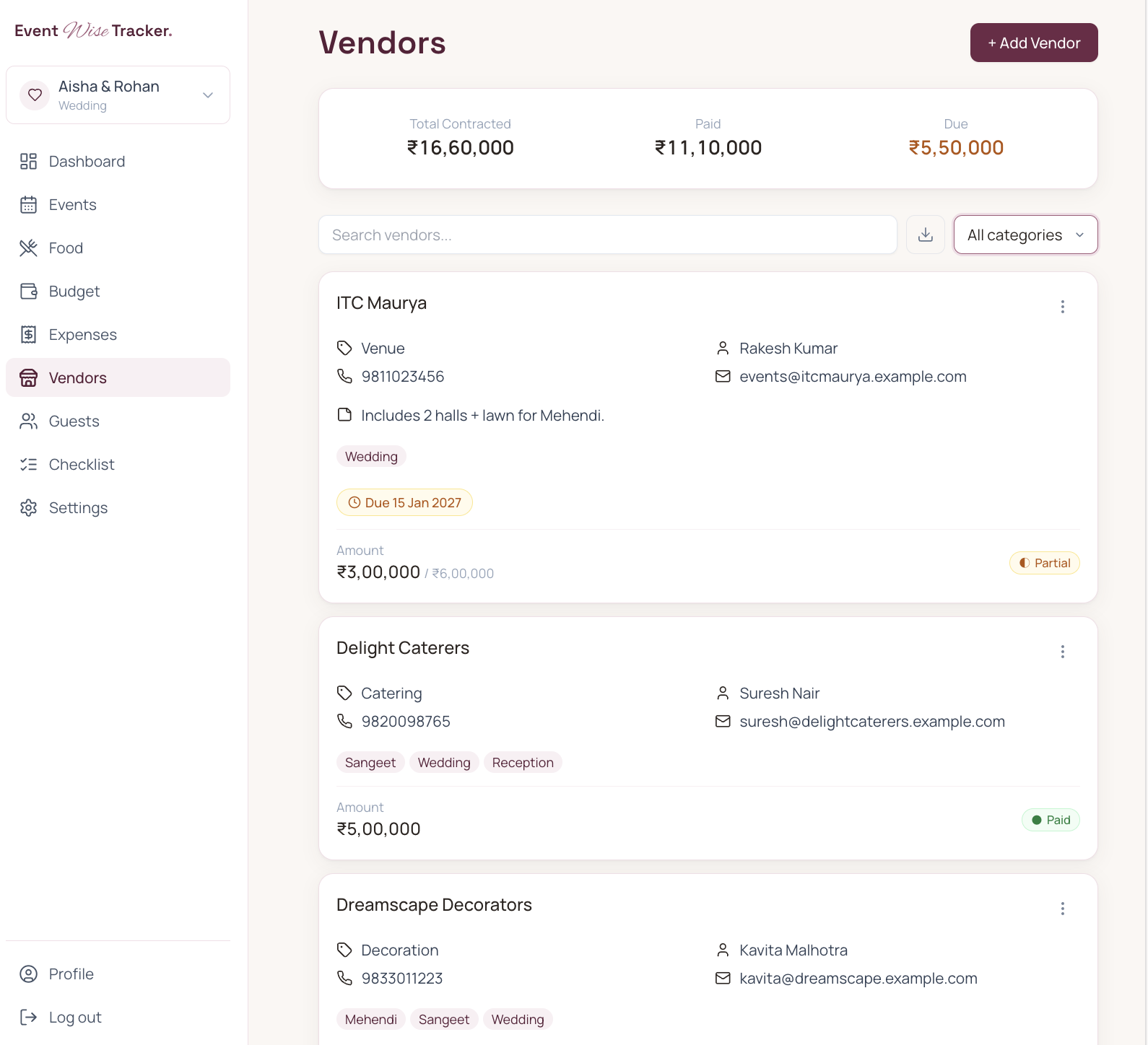The height and width of the screenshot is (1045, 1148).
Task: Click the Settings gear icon
Action: (x=28, y=508)
